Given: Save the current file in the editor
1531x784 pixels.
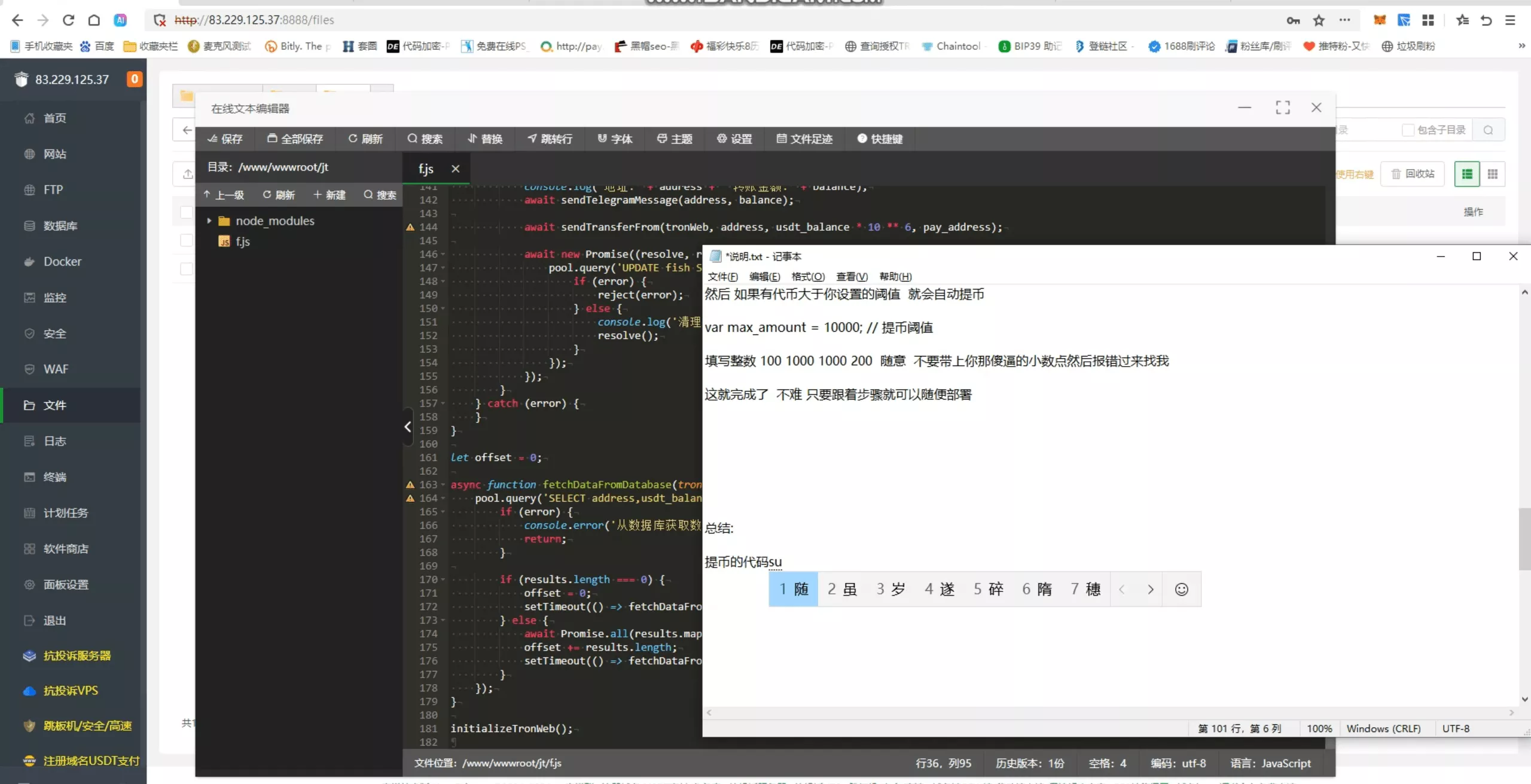Looking at the screenshot, I should 225,139.
